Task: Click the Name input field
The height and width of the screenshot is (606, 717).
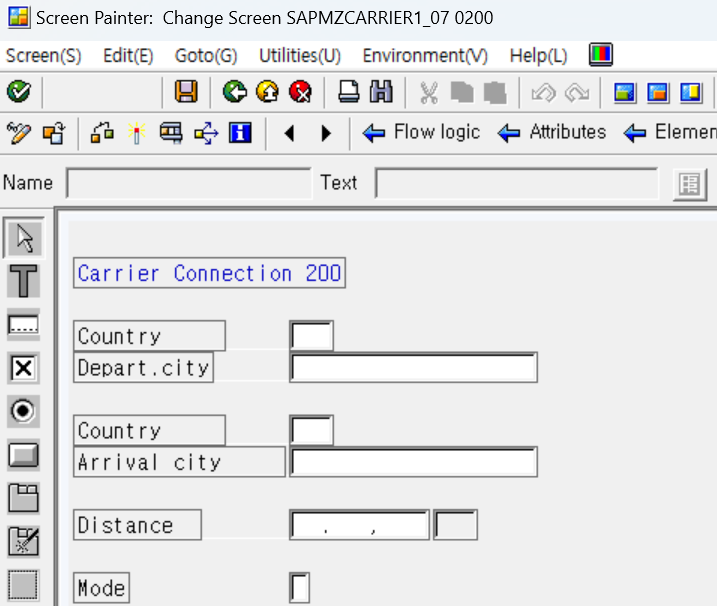Action: (189, 183)
